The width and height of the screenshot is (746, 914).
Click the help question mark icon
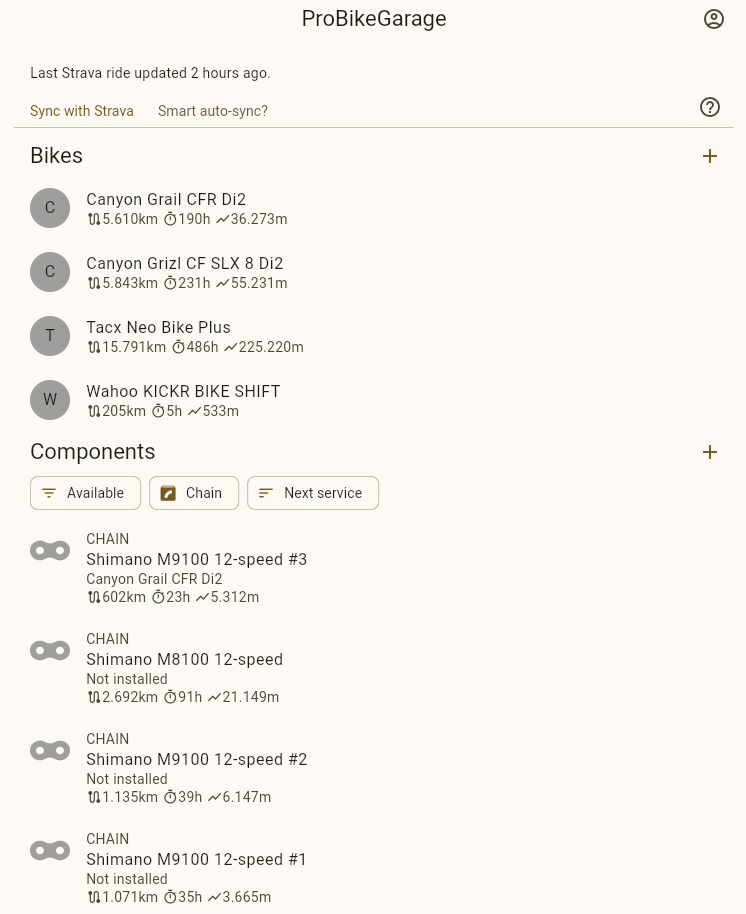(710, 107)
